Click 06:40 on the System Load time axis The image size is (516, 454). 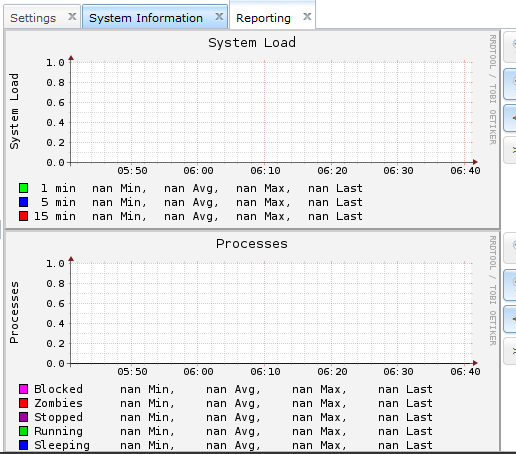(x=465, y=171)
